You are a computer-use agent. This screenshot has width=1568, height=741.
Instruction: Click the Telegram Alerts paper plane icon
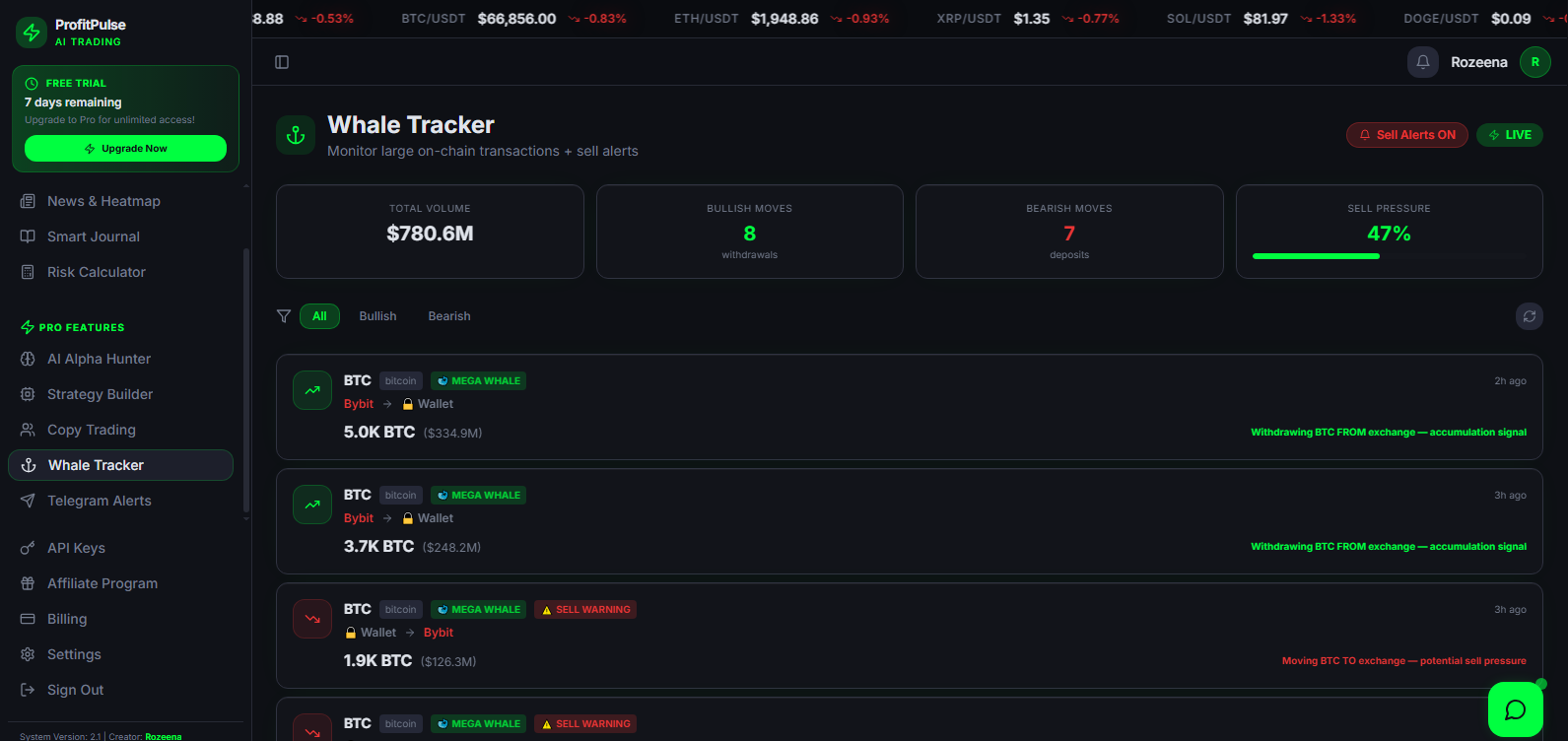click(28, 501)
